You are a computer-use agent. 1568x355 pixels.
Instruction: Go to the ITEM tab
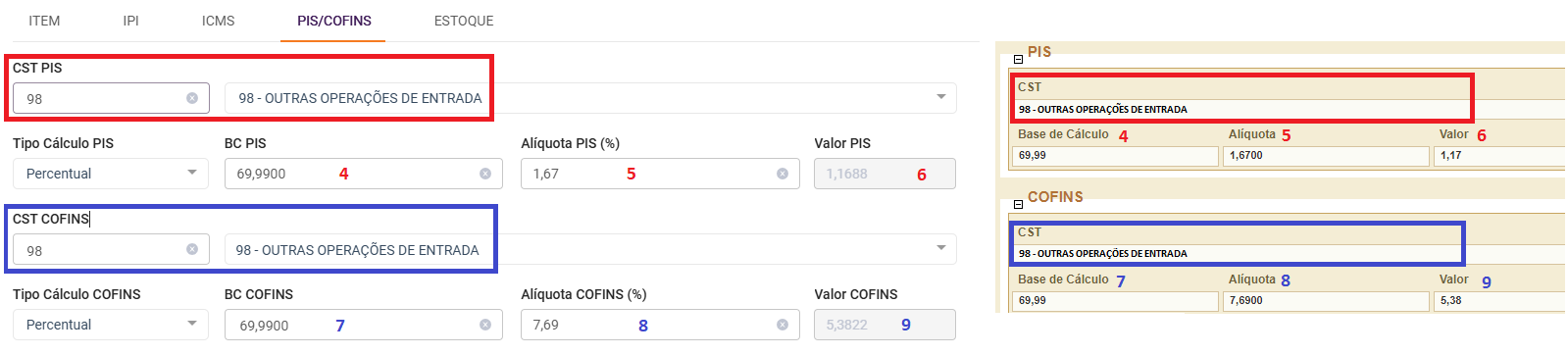(x=44, y=21)
